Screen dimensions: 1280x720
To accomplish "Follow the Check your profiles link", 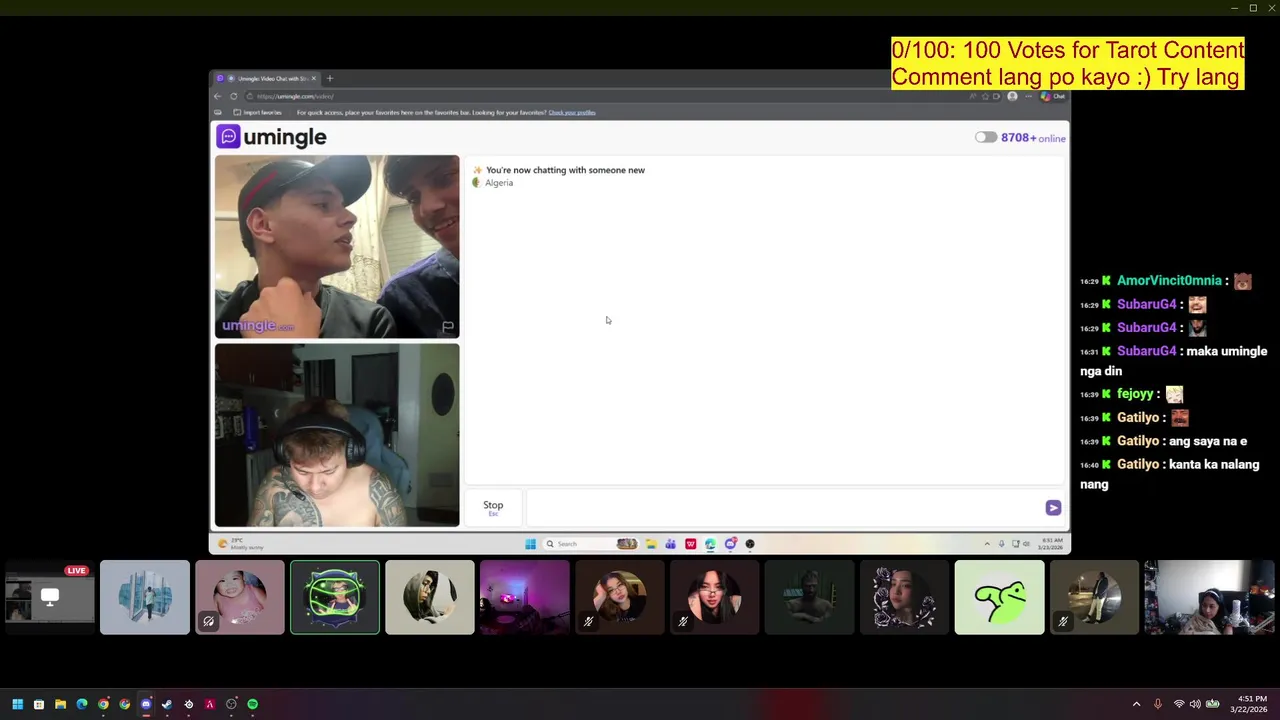I will tap(572, 112).
